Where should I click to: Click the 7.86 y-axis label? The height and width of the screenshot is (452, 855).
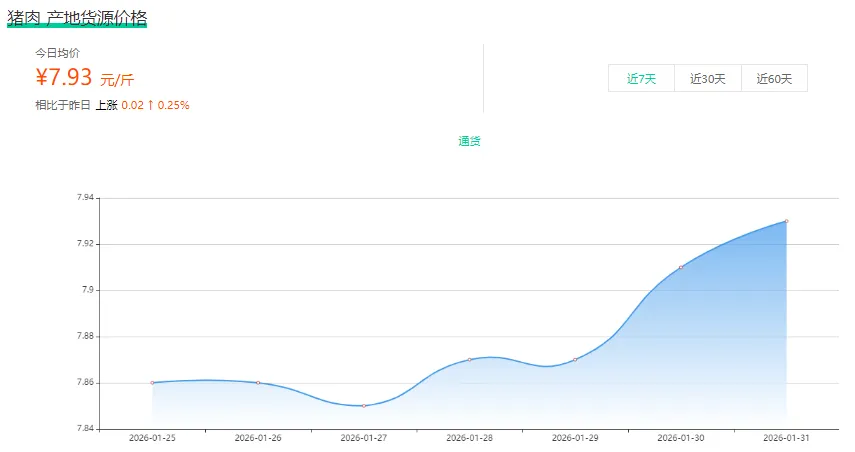(85, 383)
